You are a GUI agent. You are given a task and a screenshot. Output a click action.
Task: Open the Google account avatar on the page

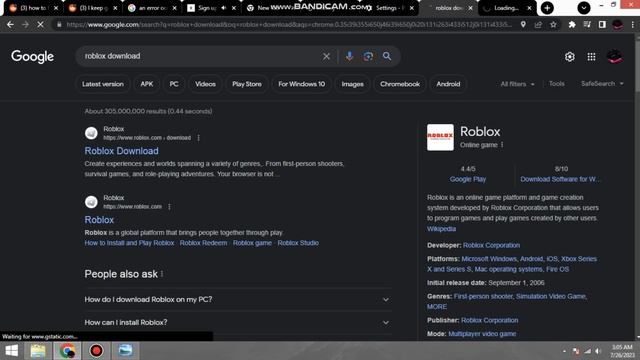click(x=614, y=57)
